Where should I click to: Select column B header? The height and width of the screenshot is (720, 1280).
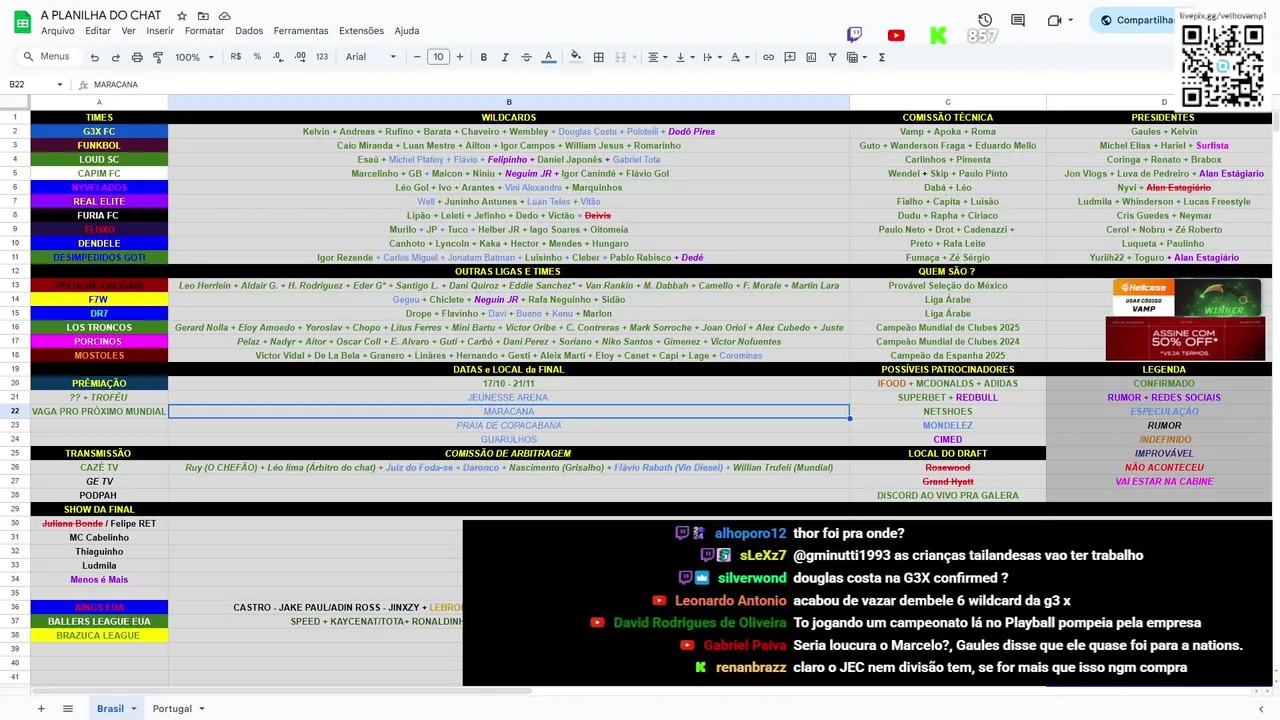coord(509,102)
